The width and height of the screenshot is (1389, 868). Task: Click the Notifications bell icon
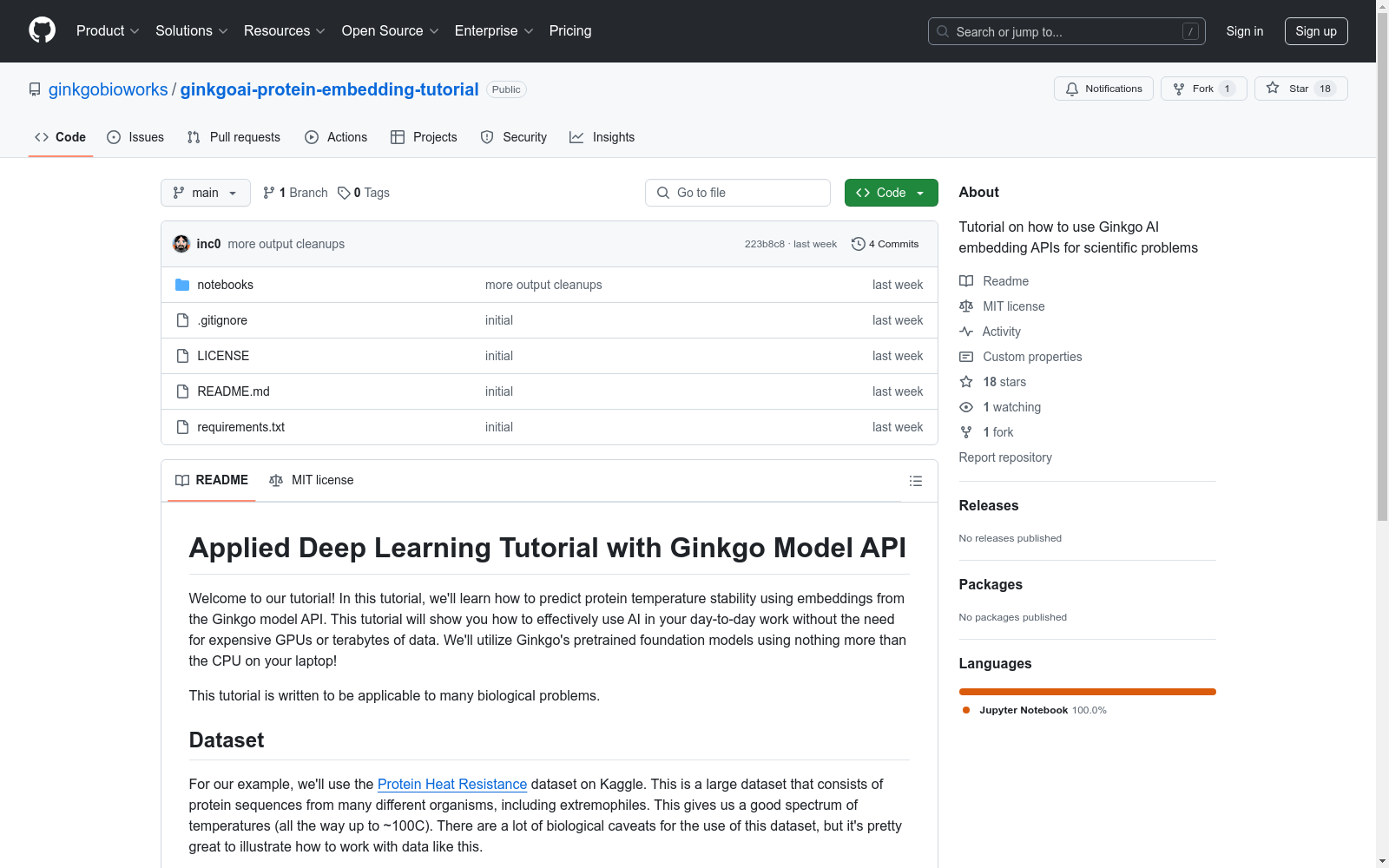point(1072,89)
